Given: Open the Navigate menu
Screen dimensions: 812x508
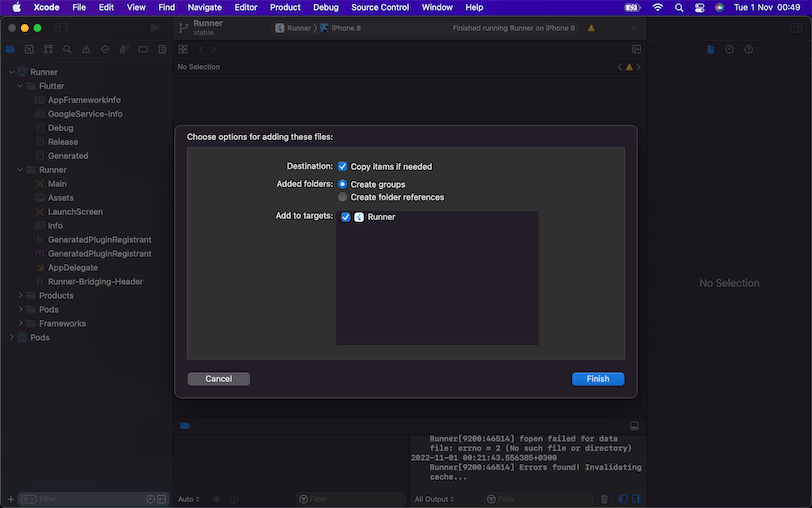Looking at the screenshot, I should click(x=205, y=7).
